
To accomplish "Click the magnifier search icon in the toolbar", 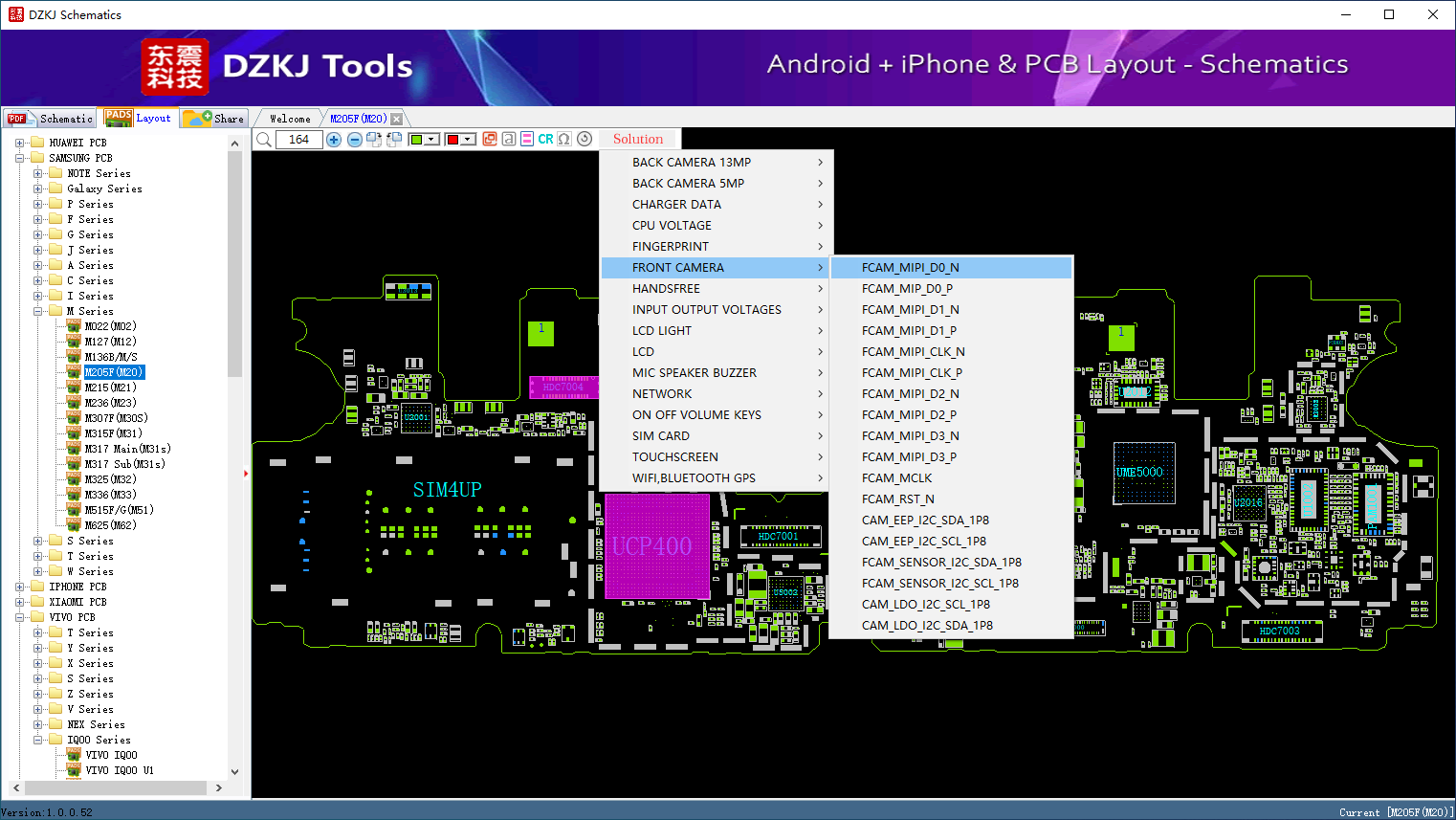I will [x=263, y=140].
